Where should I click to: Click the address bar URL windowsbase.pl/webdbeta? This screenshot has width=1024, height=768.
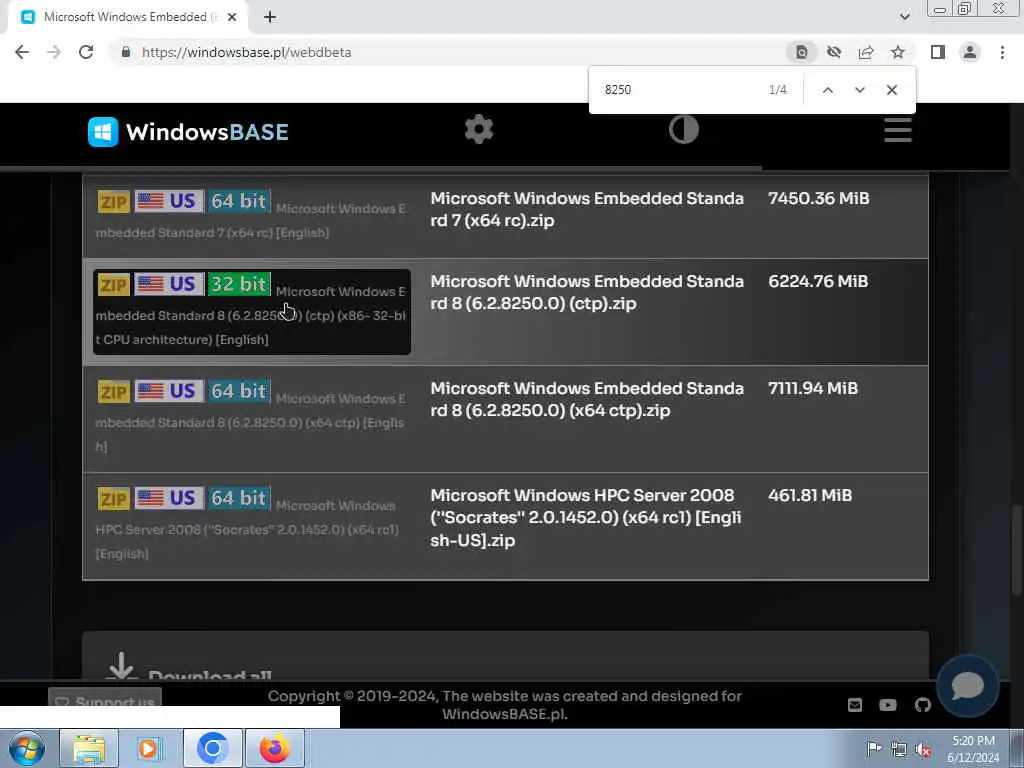tap(247, 52)
